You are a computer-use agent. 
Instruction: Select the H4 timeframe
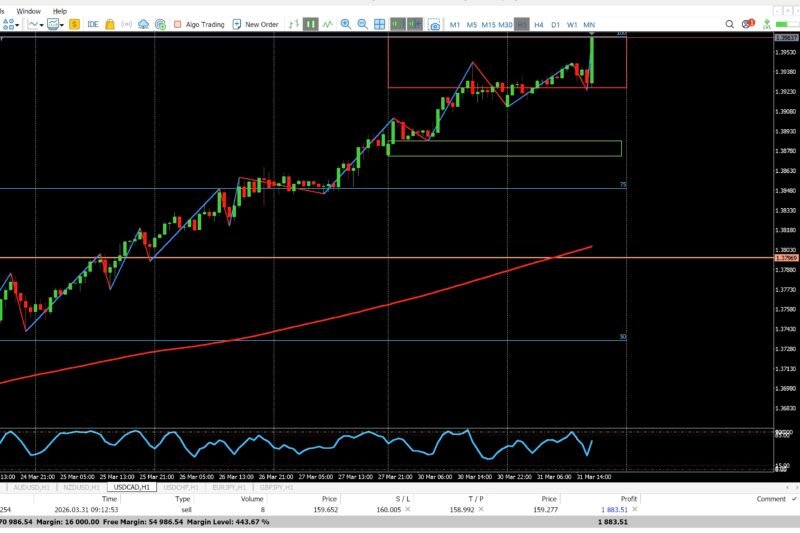click(x=539, y=24)
